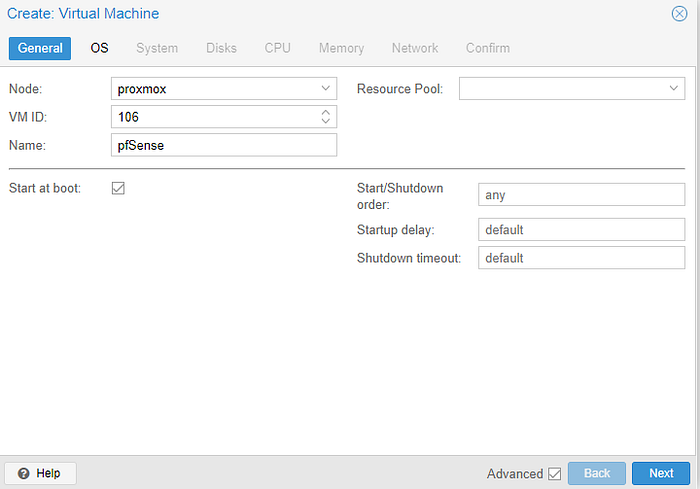Click the Start/Shutdown order field
Viewport: 700px width, 489px height.
click(581, 195)
